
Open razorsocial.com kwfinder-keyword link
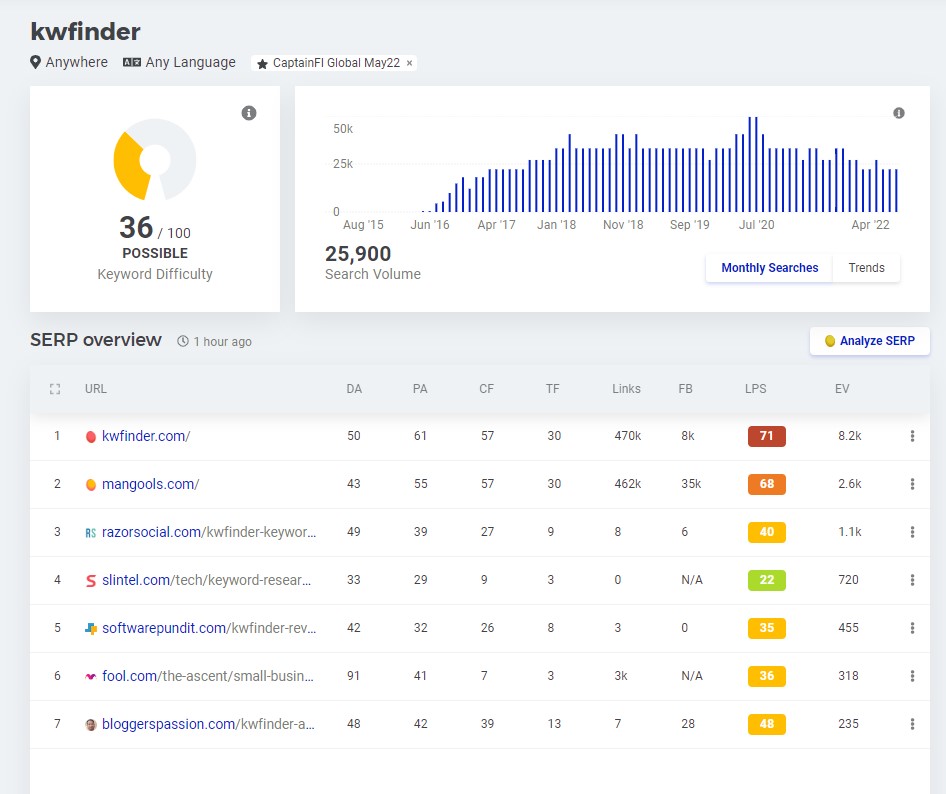tap(209, 532)
